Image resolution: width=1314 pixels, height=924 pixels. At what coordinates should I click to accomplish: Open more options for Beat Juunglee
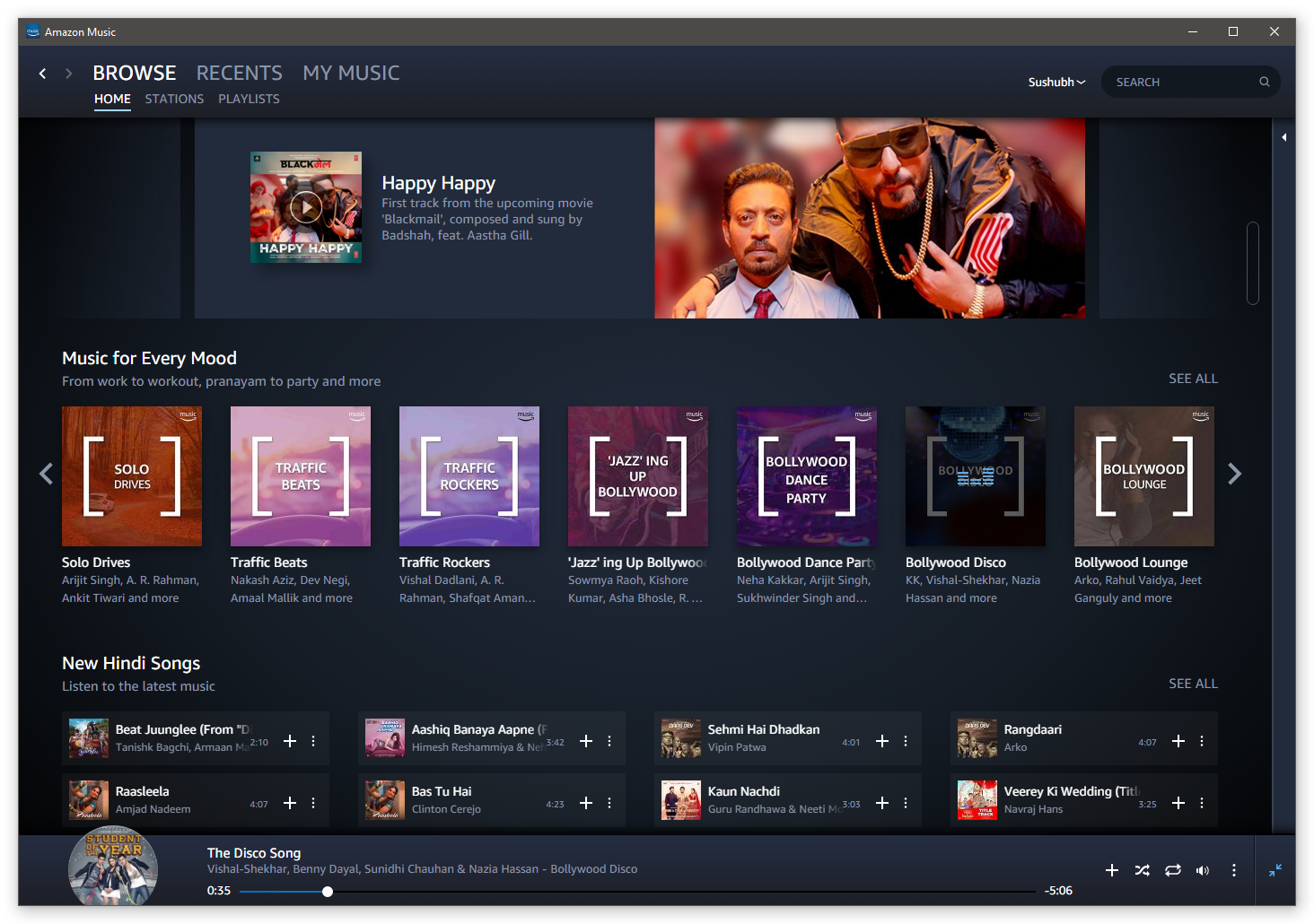pyautogui.click(x=313, y=741)
